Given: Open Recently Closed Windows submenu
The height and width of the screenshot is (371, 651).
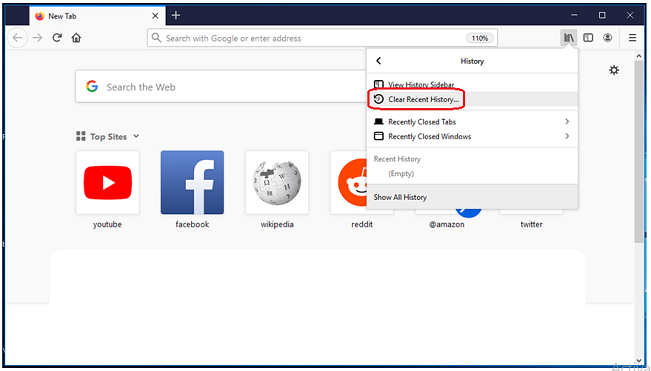Looking at the screenshot, I should pos(472,136).
